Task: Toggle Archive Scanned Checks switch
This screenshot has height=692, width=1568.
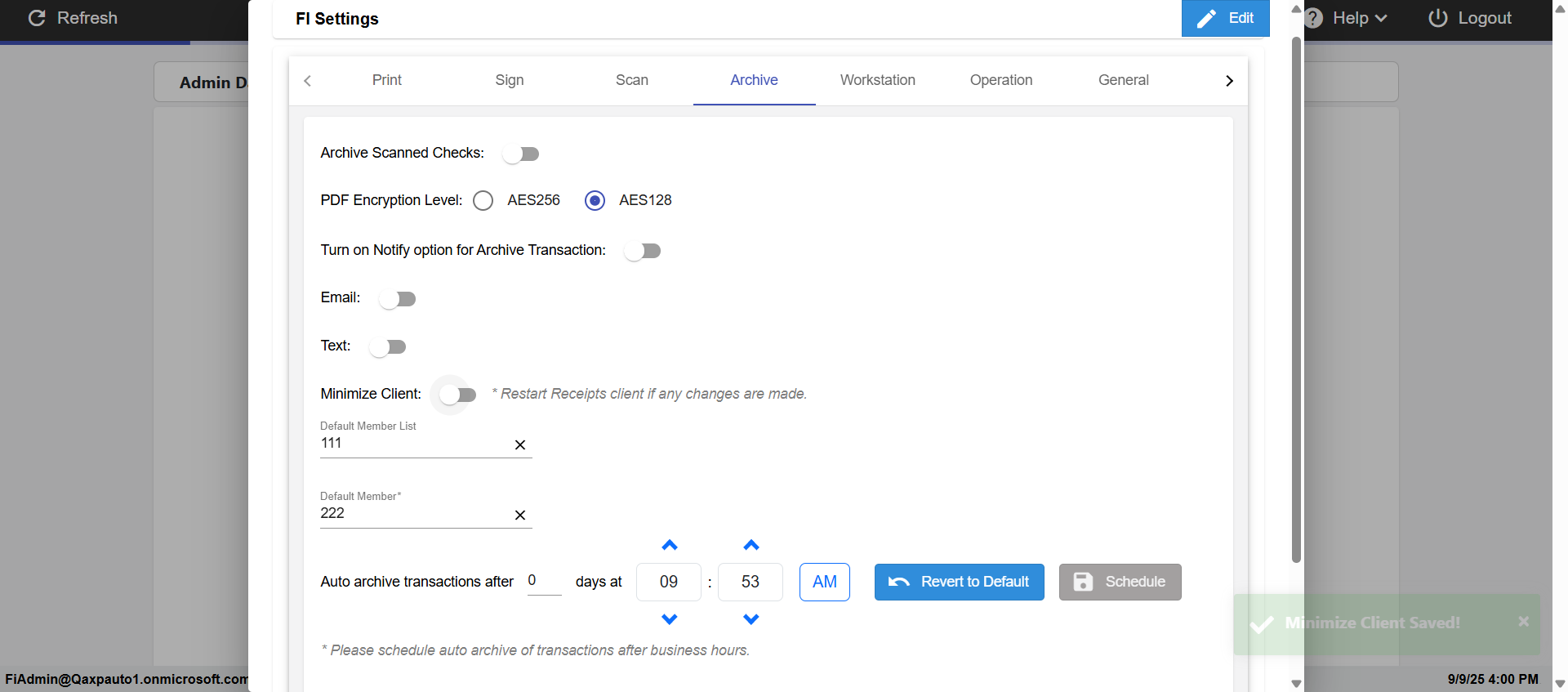Action: (520, 154)
